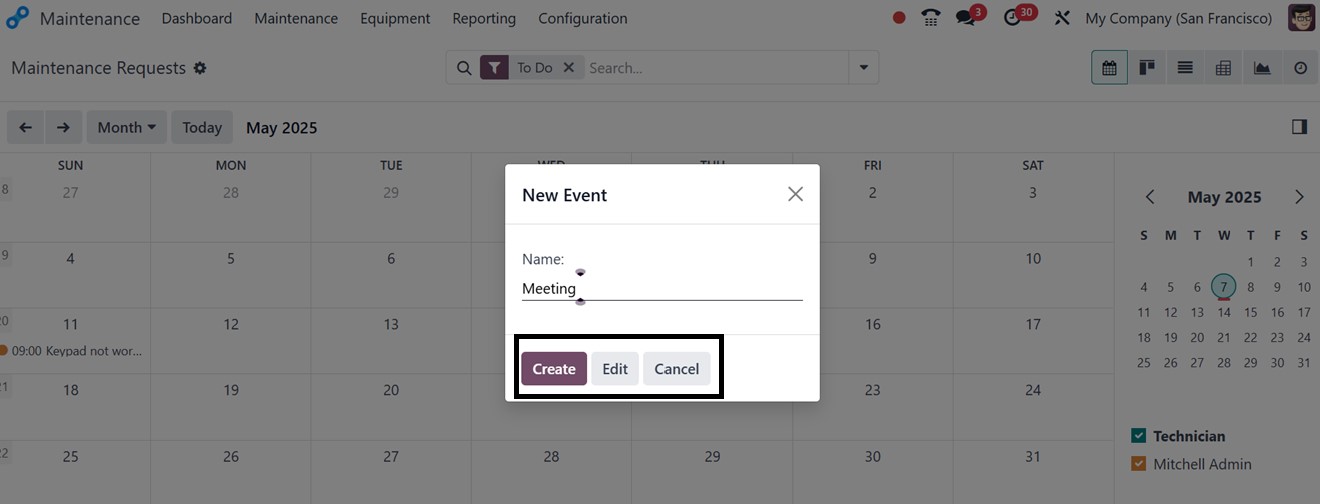This screenshot has height=504, width=1320.
Task: Open the search options dropdown arrow
Action: [x=863, y=68]
